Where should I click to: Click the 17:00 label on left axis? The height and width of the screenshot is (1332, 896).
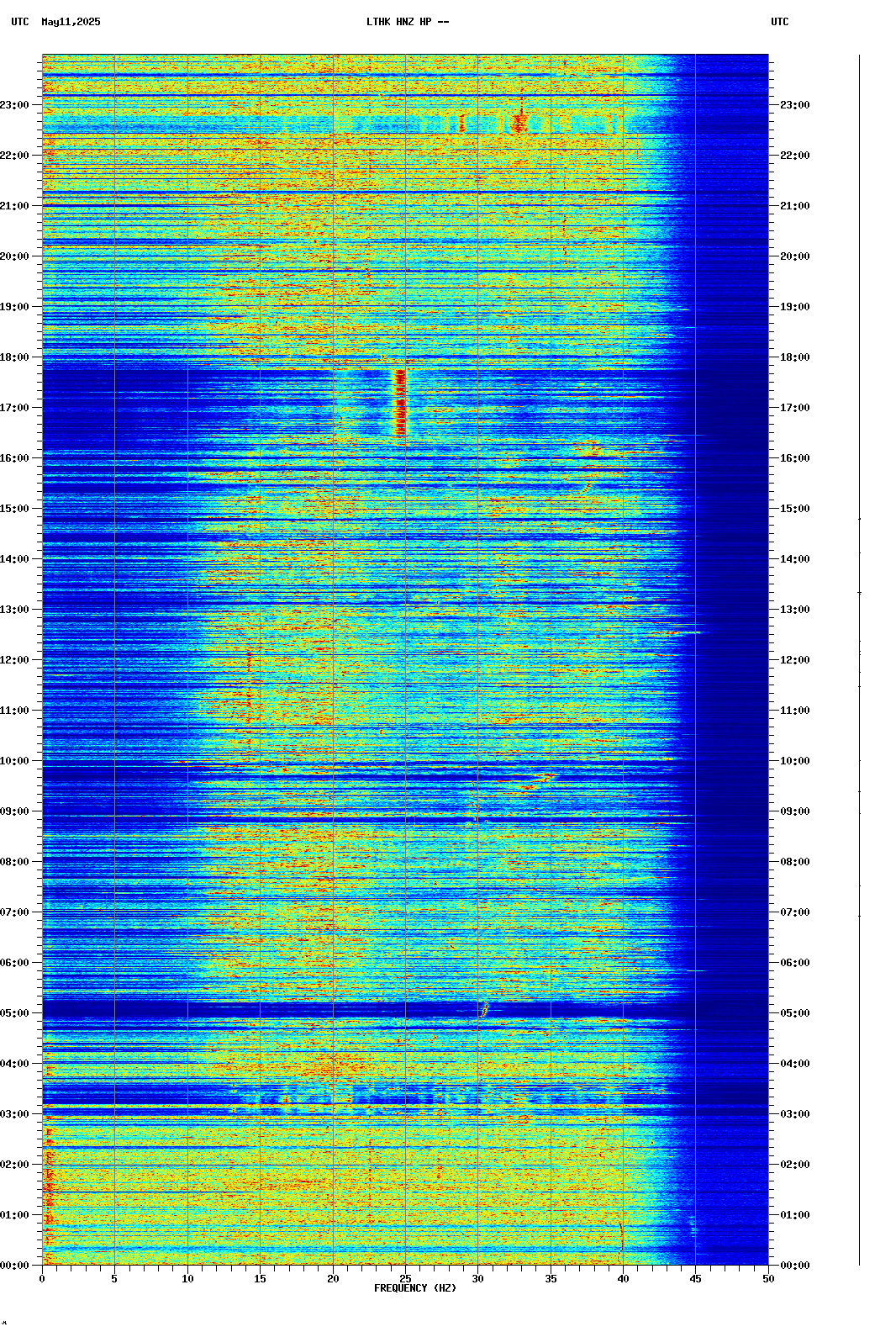[14, 408]
